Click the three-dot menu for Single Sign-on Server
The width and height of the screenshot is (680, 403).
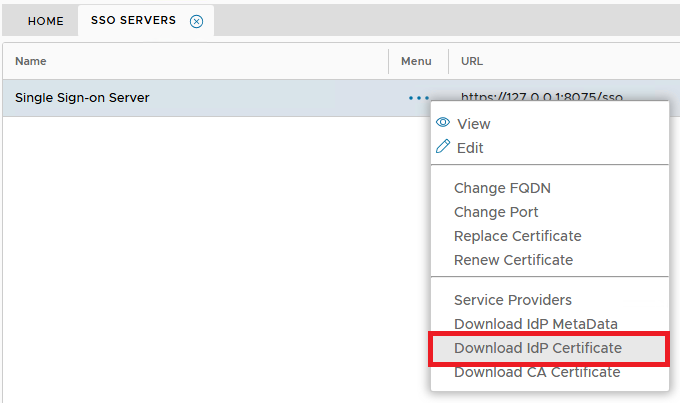(x=418, y=98)
